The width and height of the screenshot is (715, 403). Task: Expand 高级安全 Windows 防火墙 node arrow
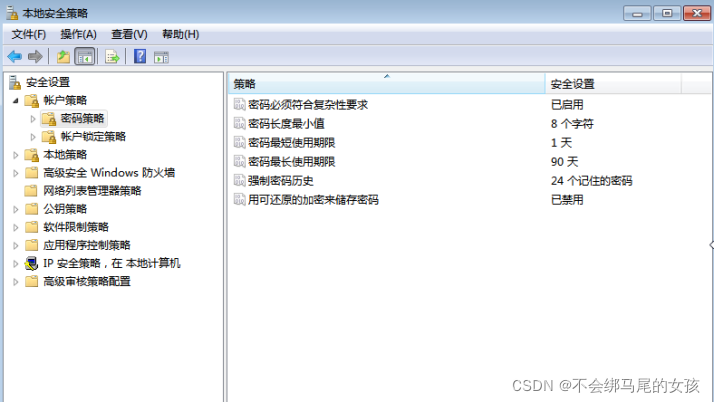16,173
